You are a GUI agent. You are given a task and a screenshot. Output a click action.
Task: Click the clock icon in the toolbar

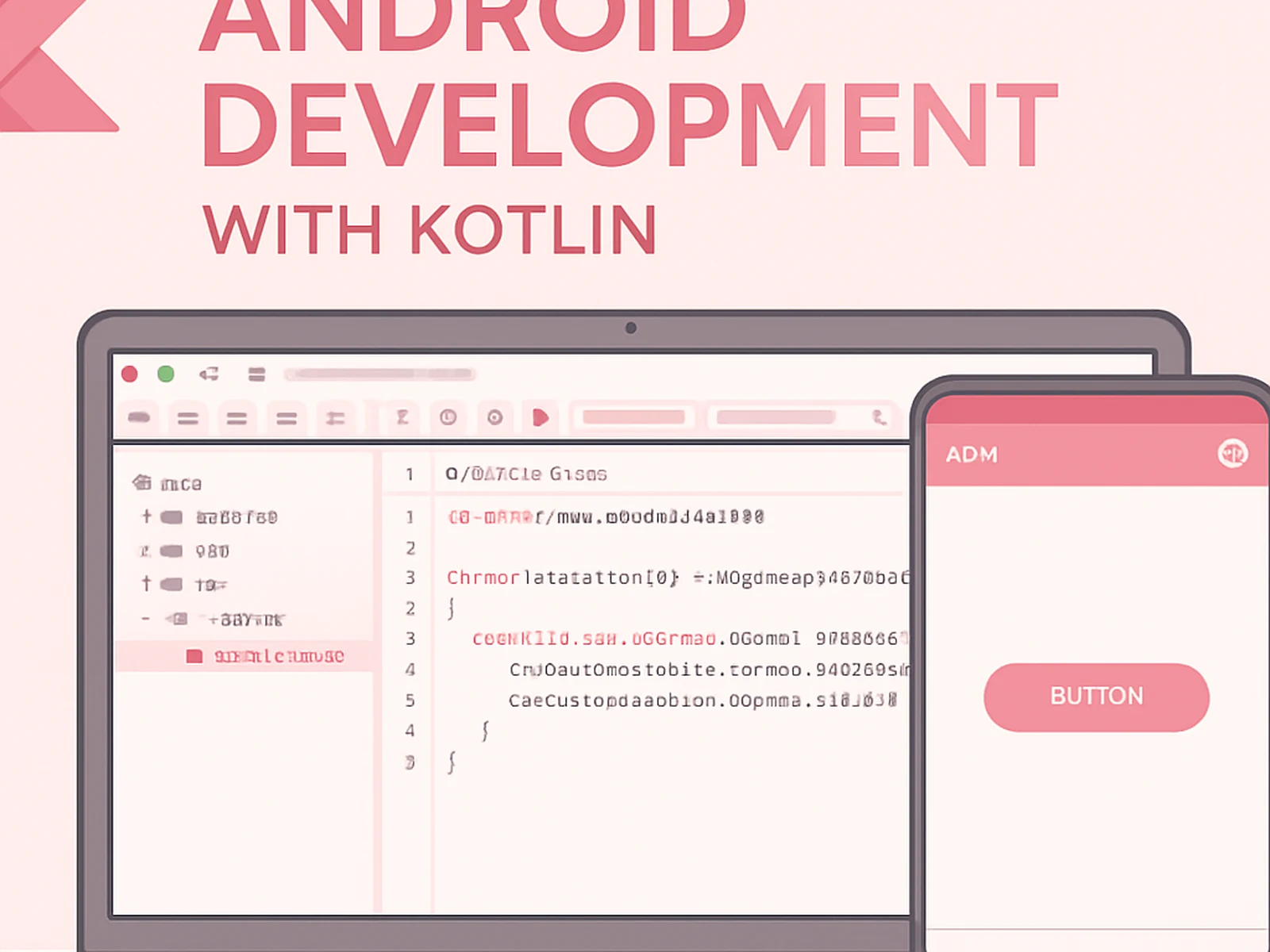pyautogui.click(x=448, y=417)
